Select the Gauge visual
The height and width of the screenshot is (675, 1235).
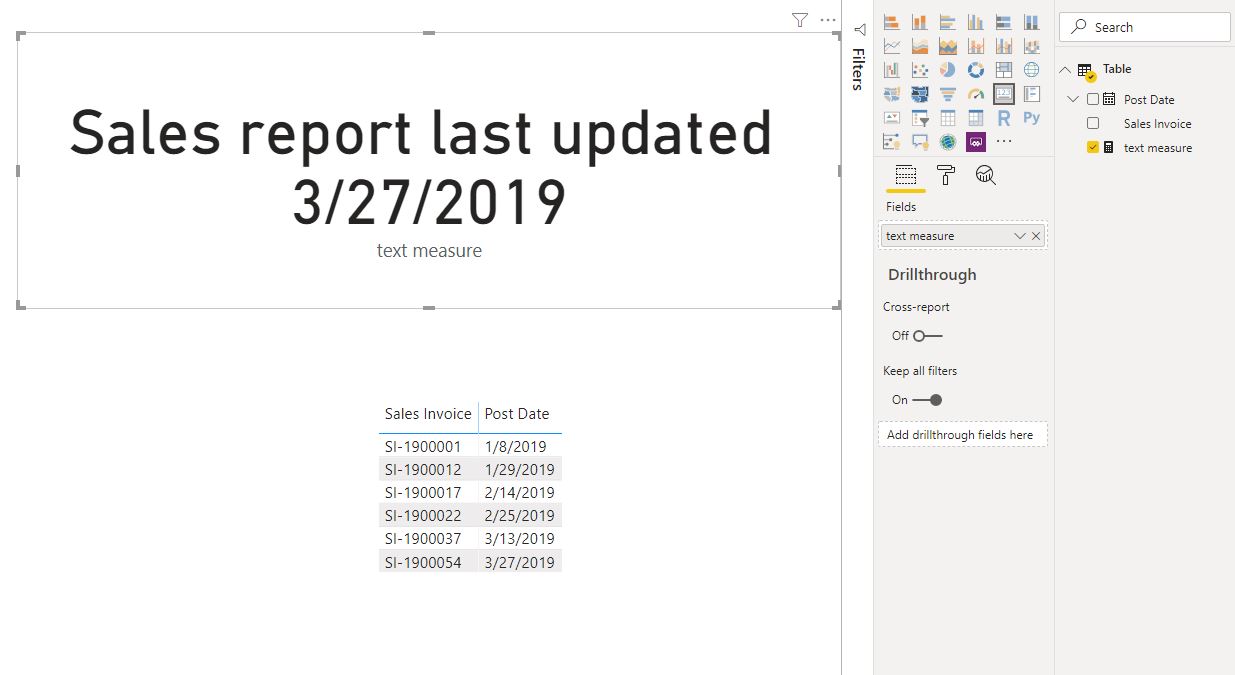point(976,94)
